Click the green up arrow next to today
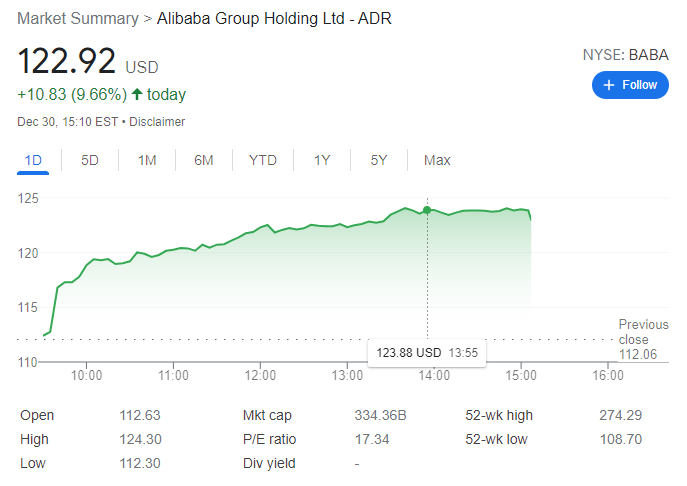The image size is (687, 486). tap(137, 95)
